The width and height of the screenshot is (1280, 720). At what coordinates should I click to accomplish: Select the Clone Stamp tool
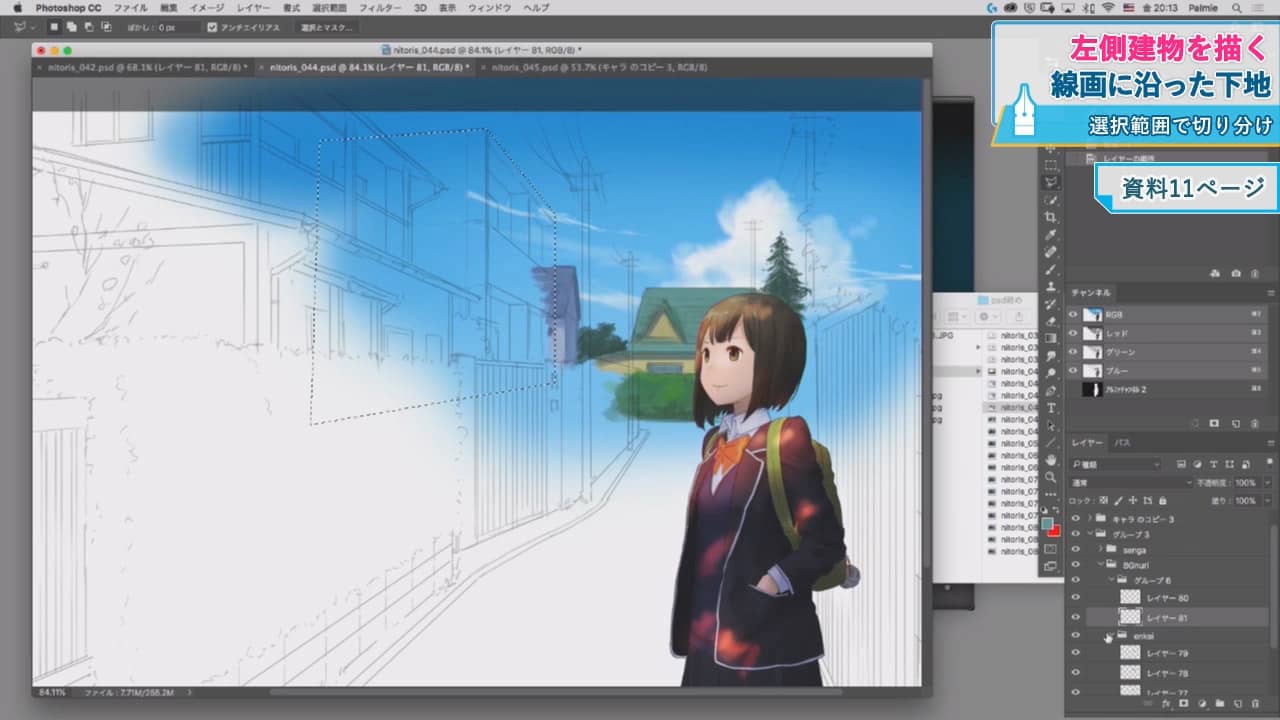[1051, 287]
